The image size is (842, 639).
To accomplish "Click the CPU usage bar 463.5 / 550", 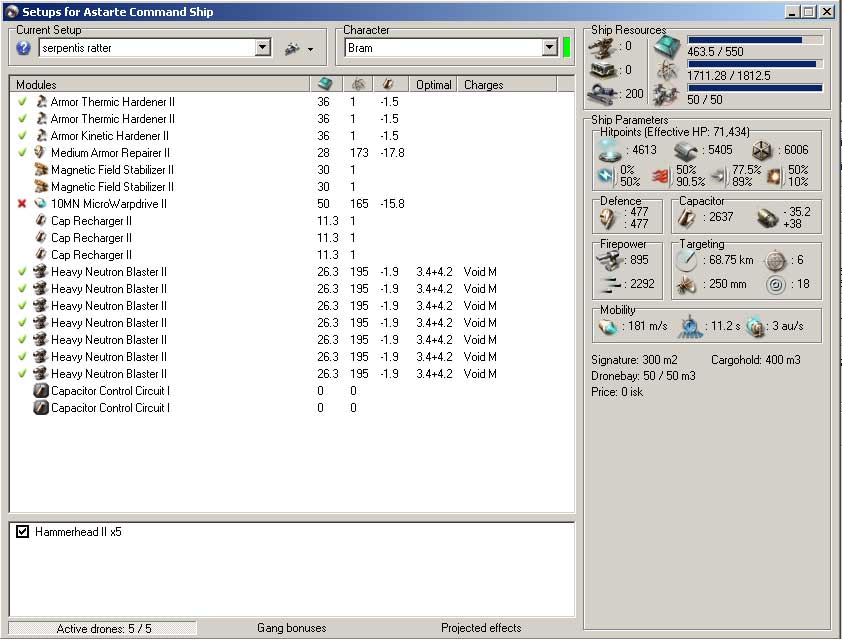I will pos(755,40).
